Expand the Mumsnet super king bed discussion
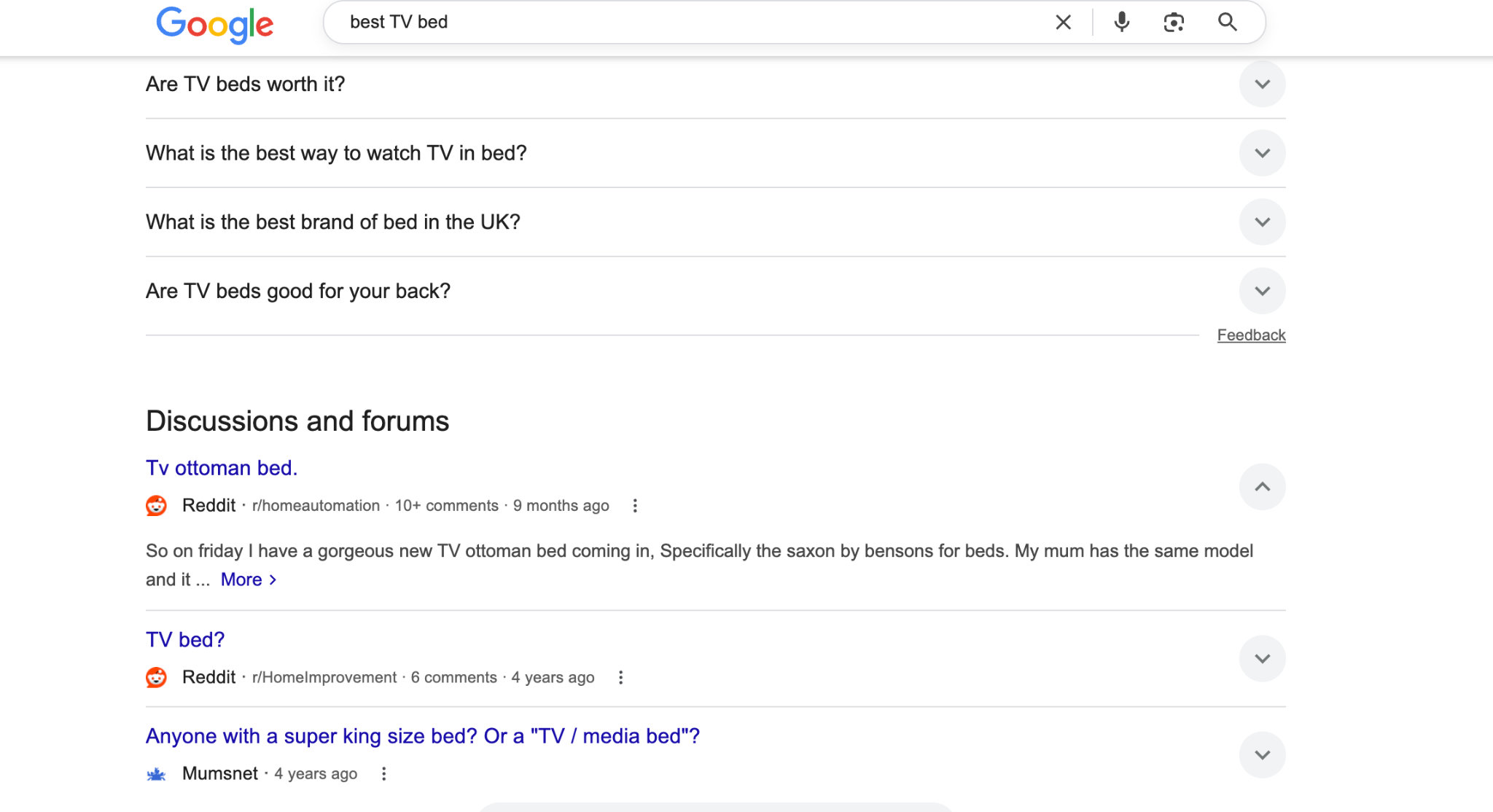1493x812 pixels. pos(1262,755)
